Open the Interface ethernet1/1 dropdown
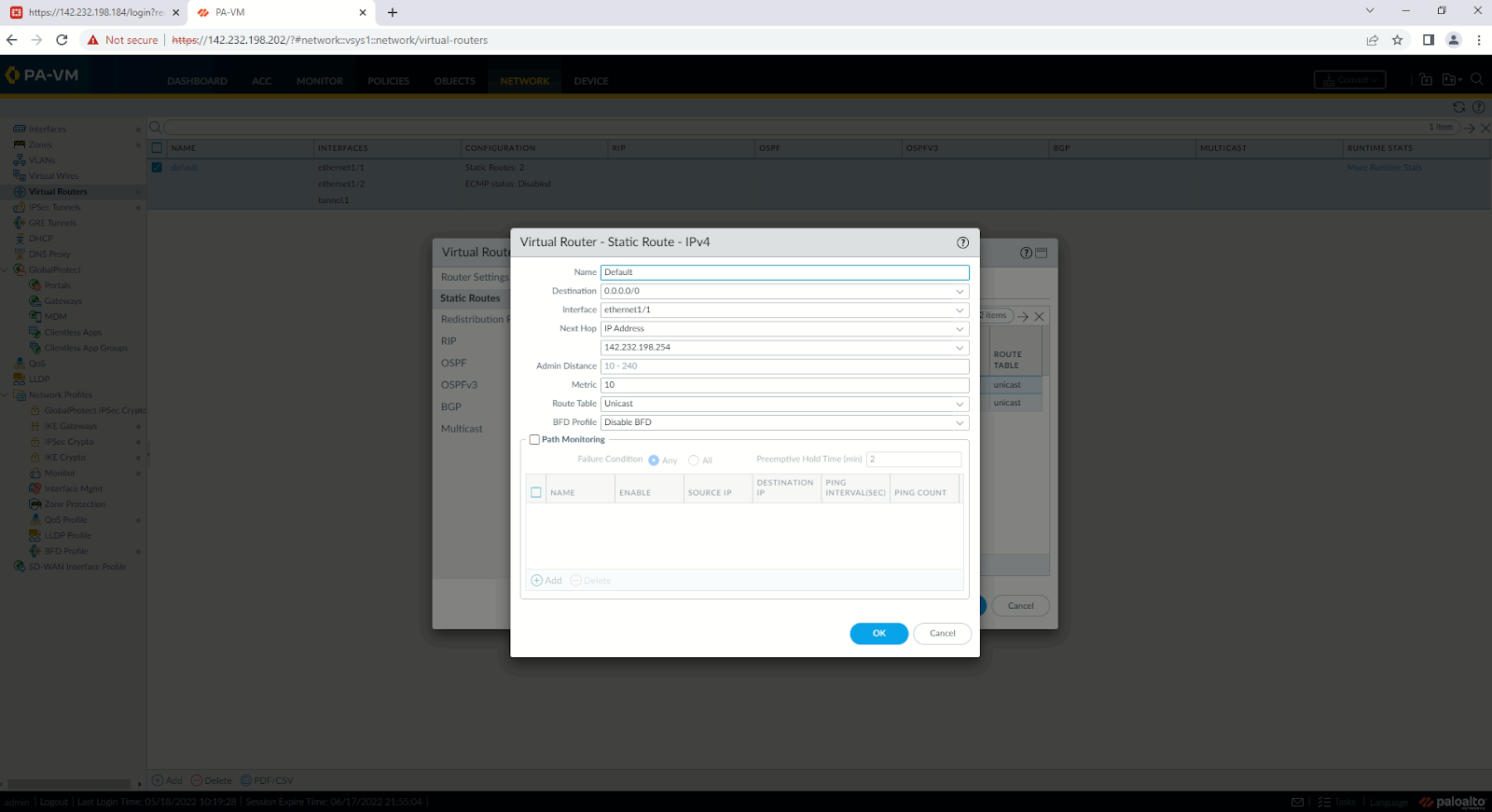1492x812 pixels. pos(960,310)
